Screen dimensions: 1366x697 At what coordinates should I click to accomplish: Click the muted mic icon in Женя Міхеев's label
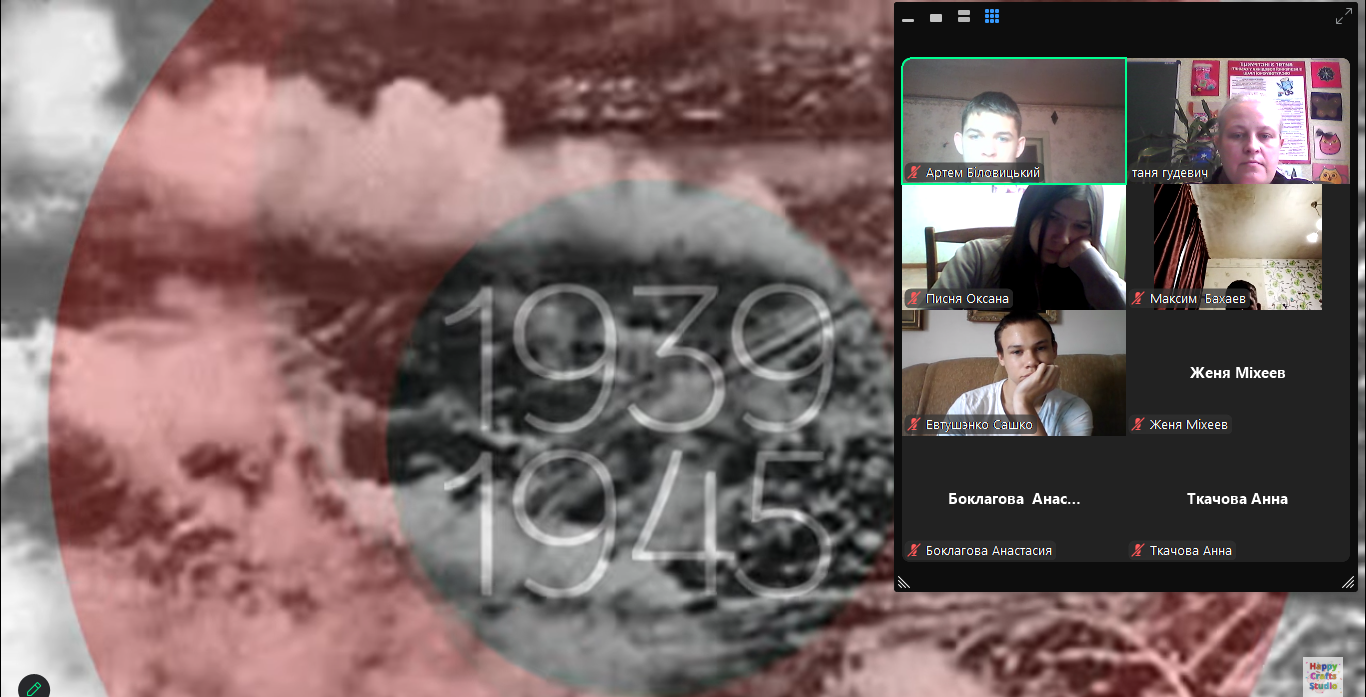pos(1138,425)
